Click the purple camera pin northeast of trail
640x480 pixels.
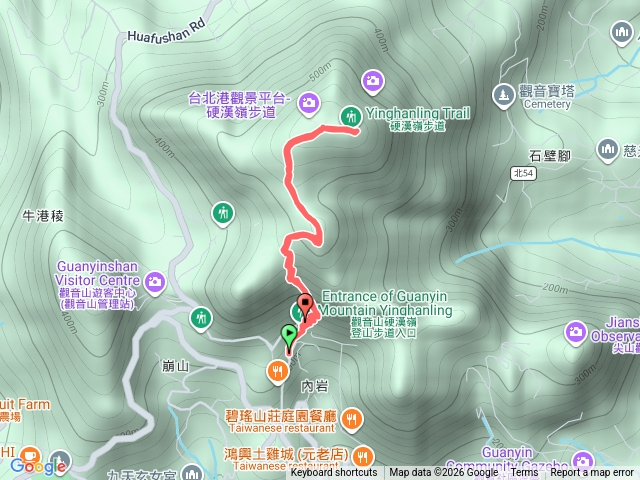pyautogui.click(x=373, y=81)
